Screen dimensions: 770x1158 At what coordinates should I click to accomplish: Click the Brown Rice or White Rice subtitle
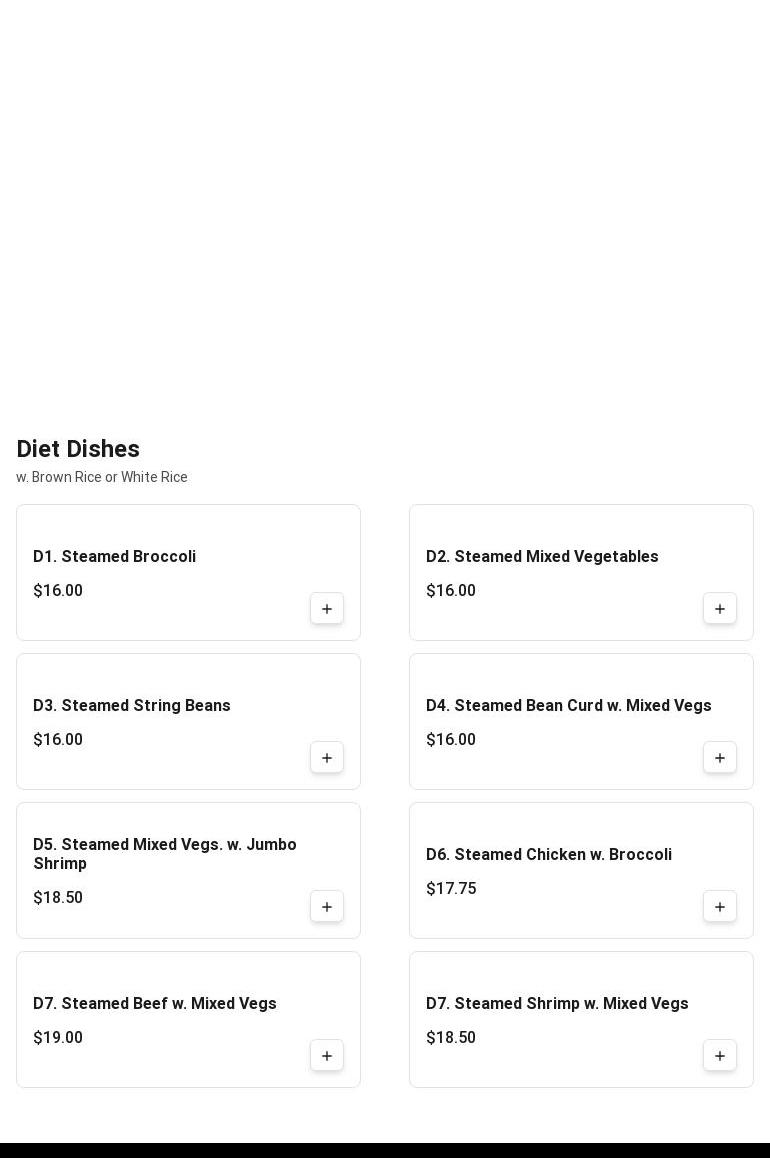pos(102,477)
